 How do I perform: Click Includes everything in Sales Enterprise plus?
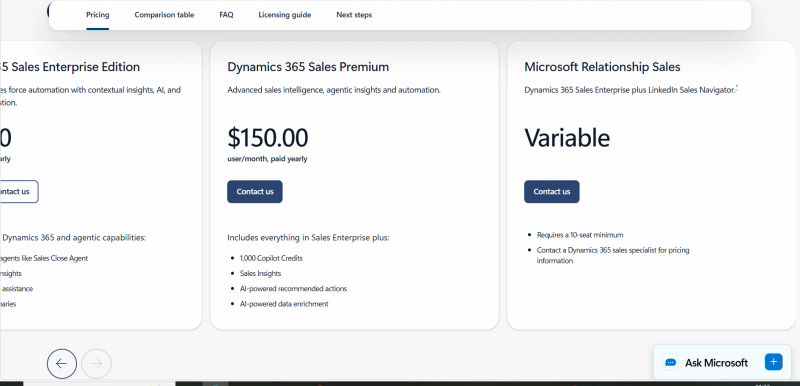click(308, 238)
